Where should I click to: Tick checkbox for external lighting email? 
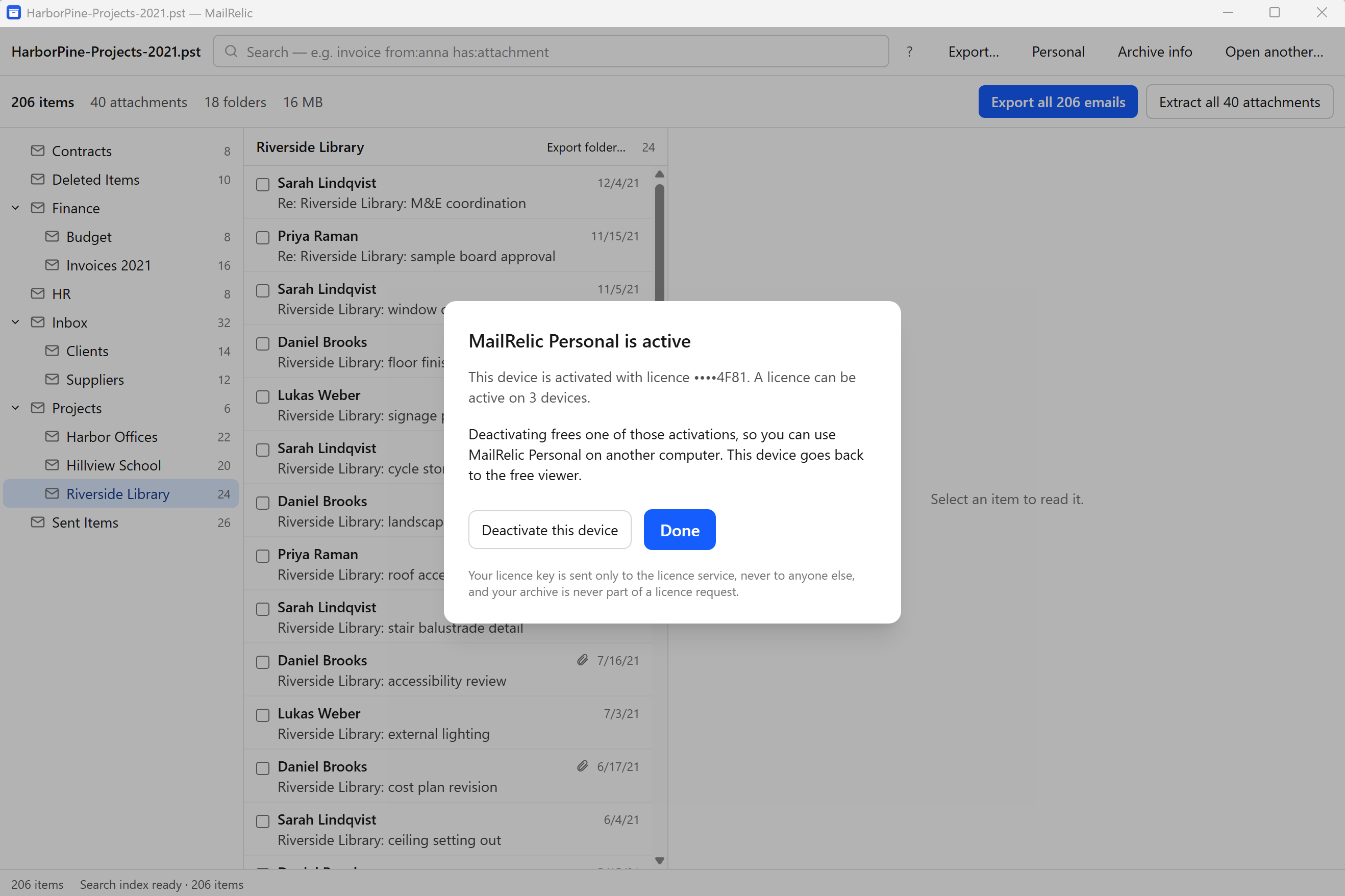click(263, 715)
